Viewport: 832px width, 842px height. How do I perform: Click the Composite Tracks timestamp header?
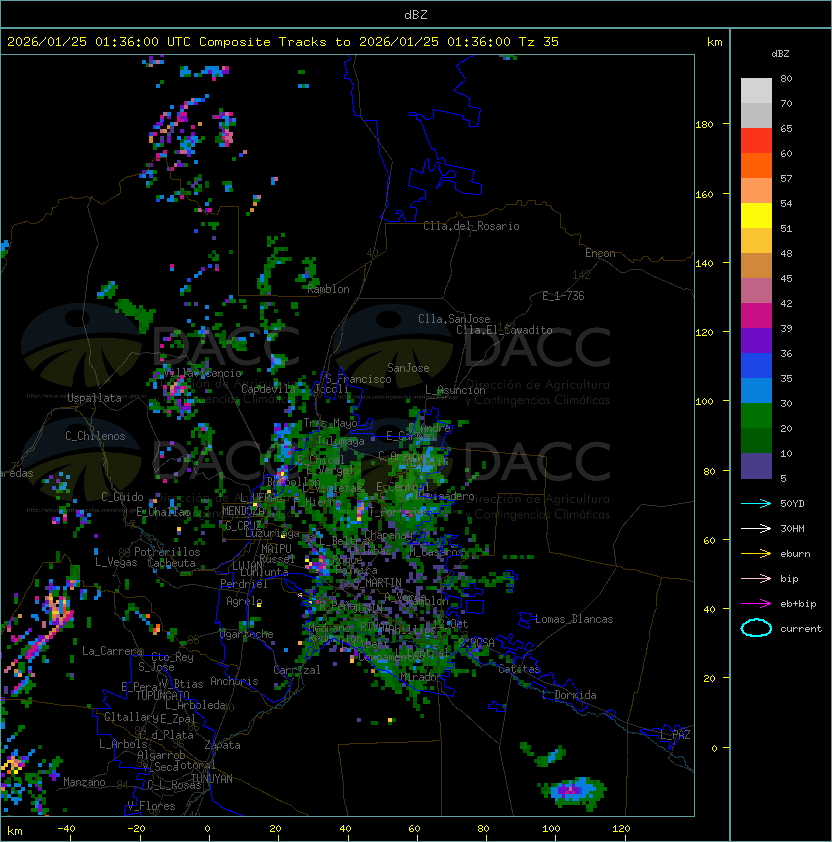[x=283, y=42]
